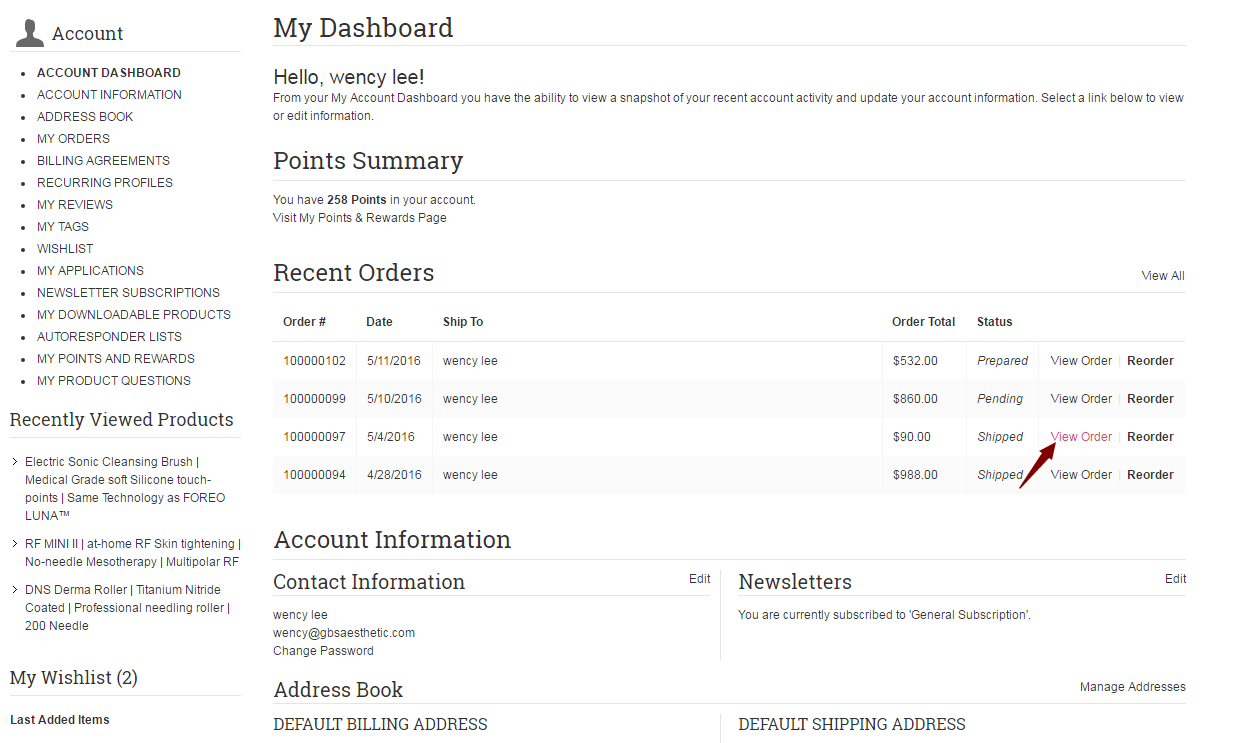Click the Account user silhouette icon
The width and height of the screenshot is (1238, 743).
[x=30, y=33]
